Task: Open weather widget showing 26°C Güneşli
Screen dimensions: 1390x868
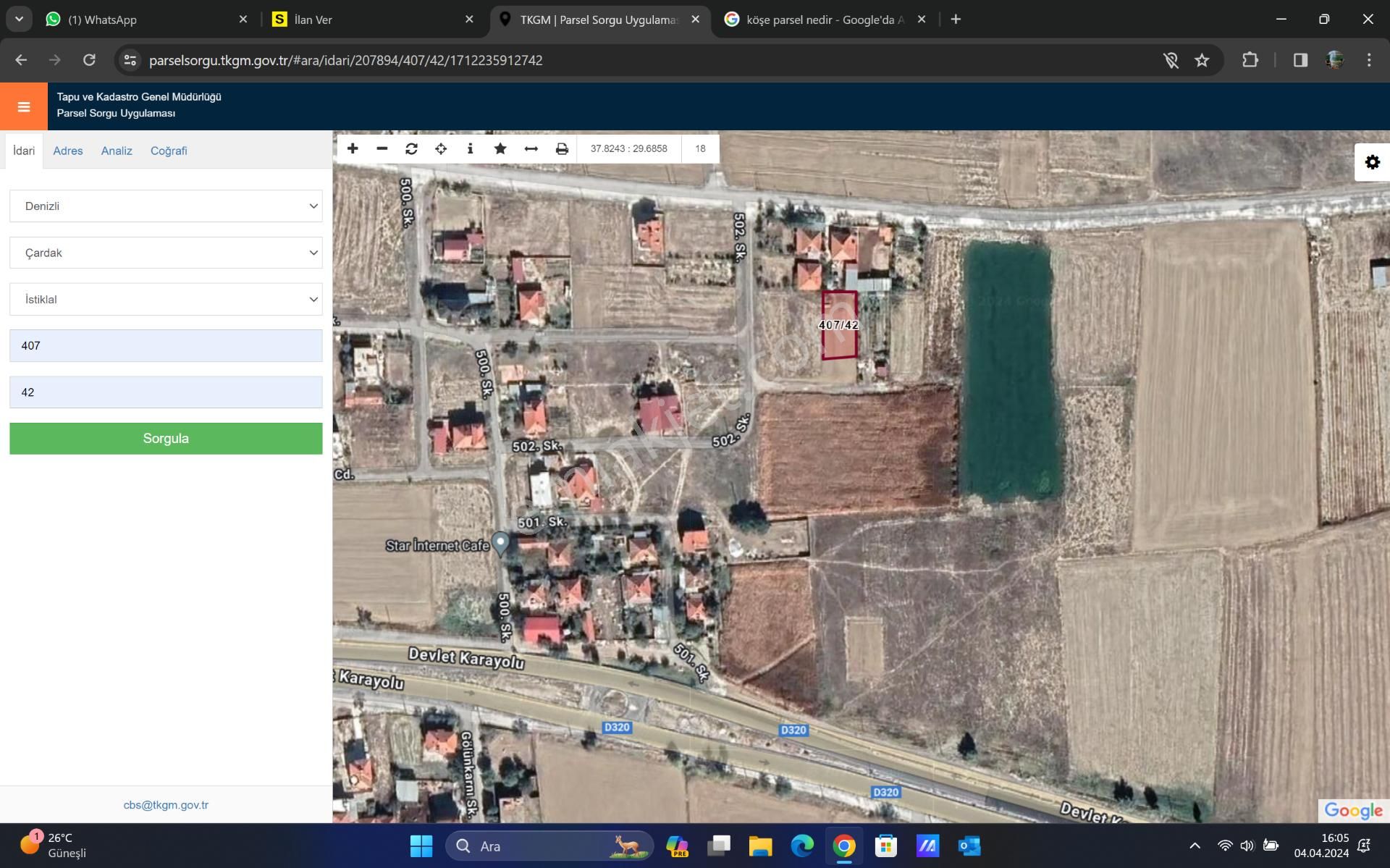Action: click(x=52, y=846)
